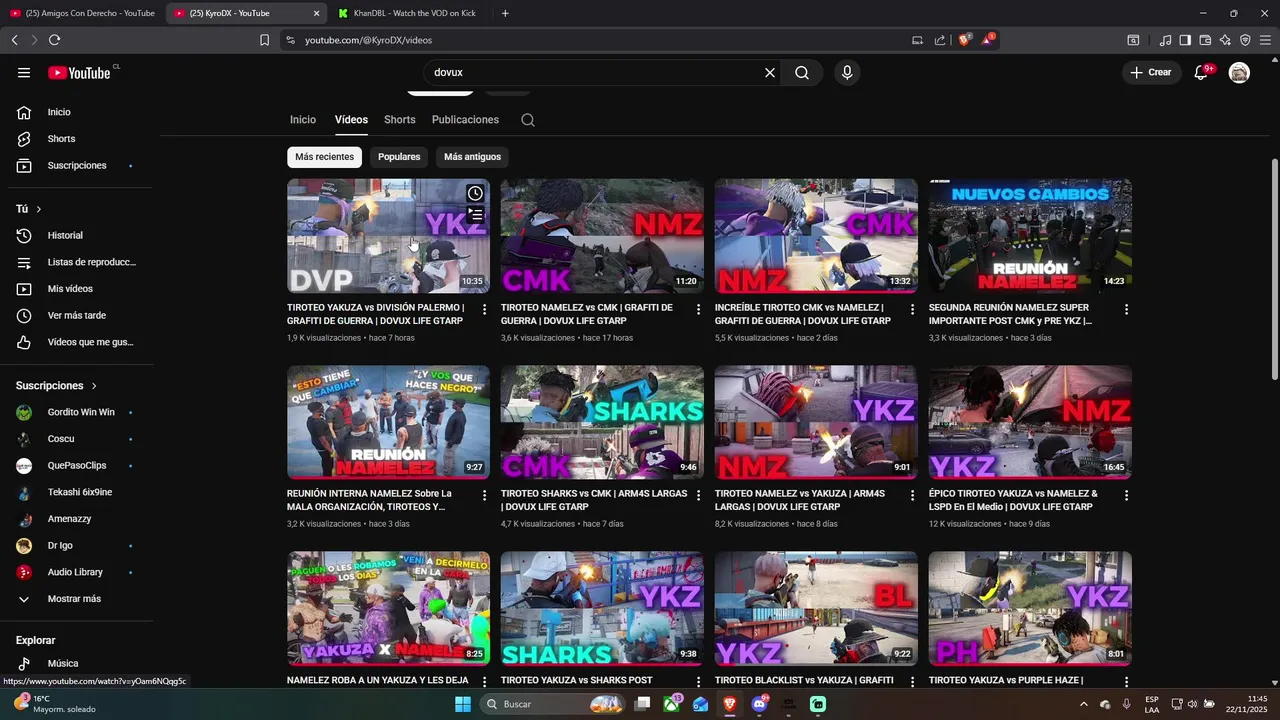Expand the Tú section chevron
The height and width of the screenshot is (720, 1280).
pyautogui.click(x=38, y=209)
